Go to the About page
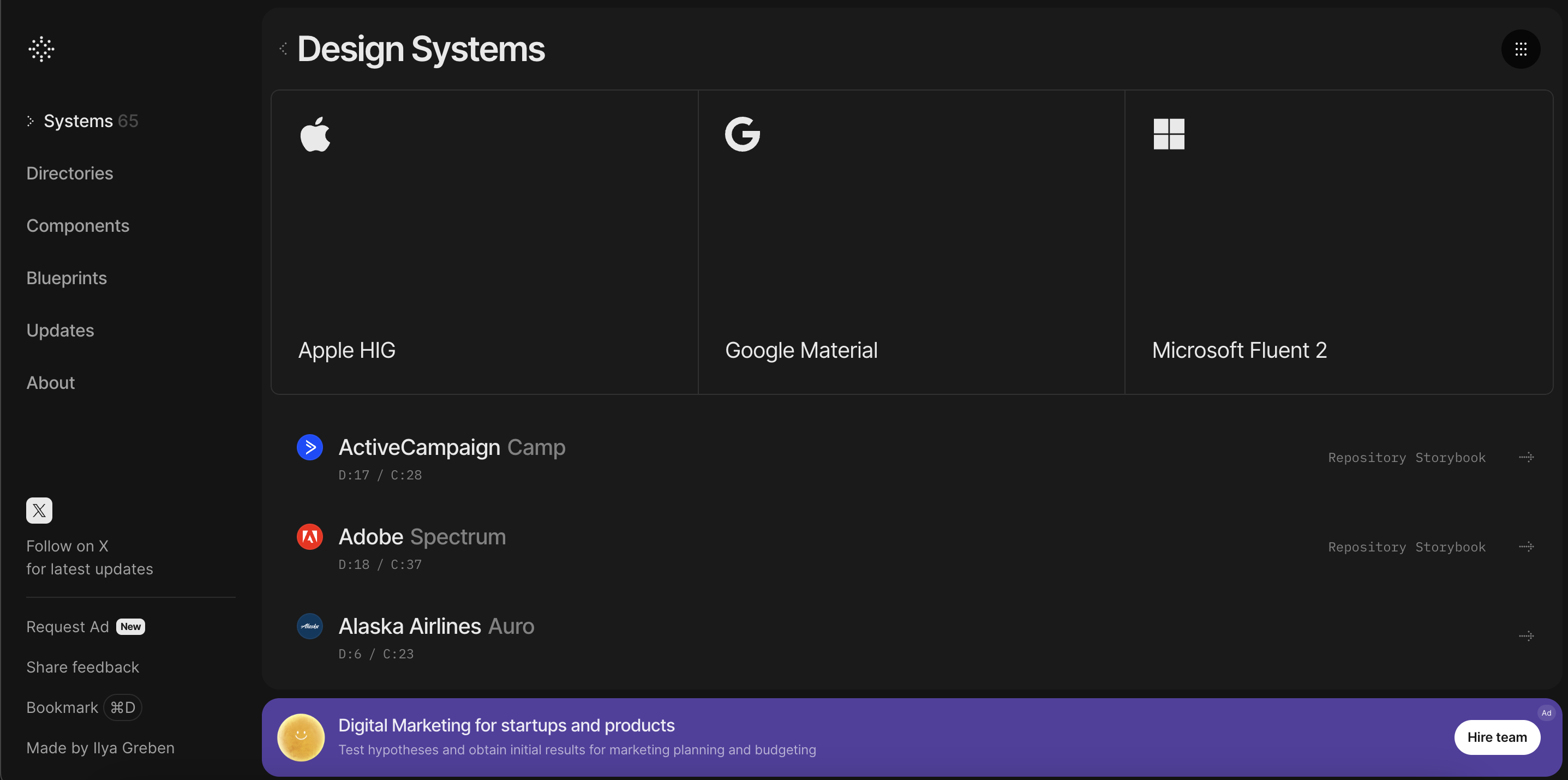The width and height of the screenshot is (1568, 780). (51, 383)
